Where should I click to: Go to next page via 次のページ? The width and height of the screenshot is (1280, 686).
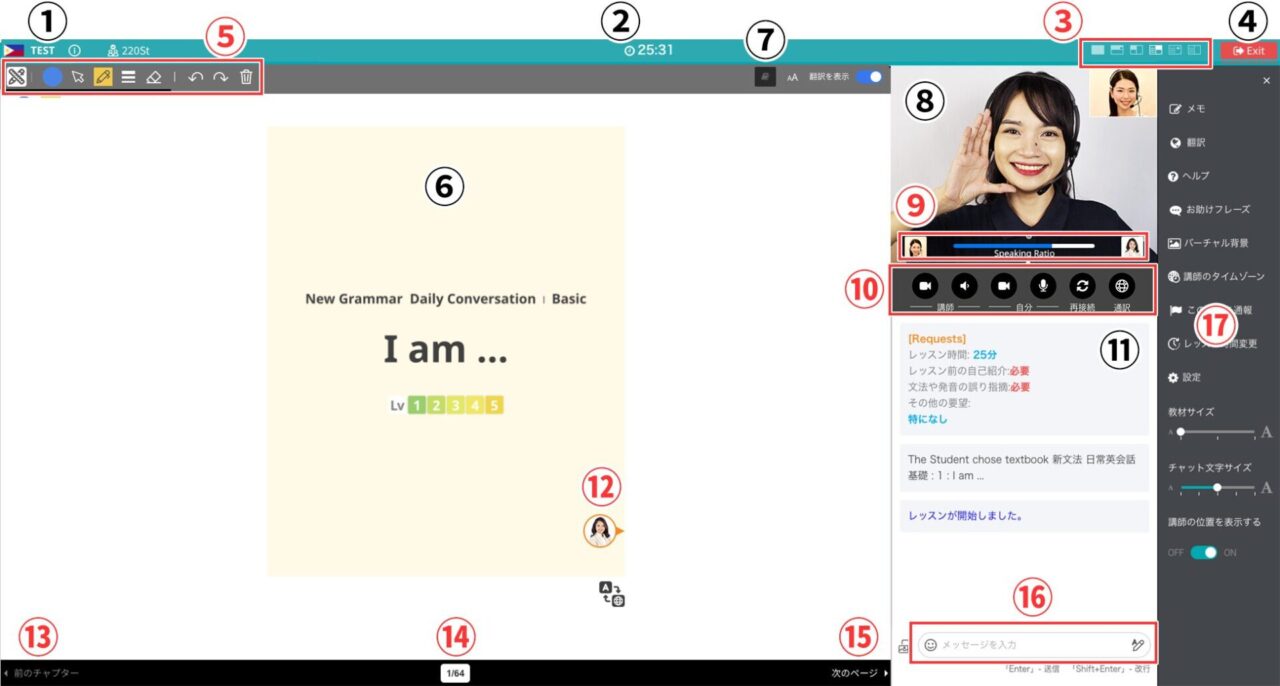[x=860, y=673]
